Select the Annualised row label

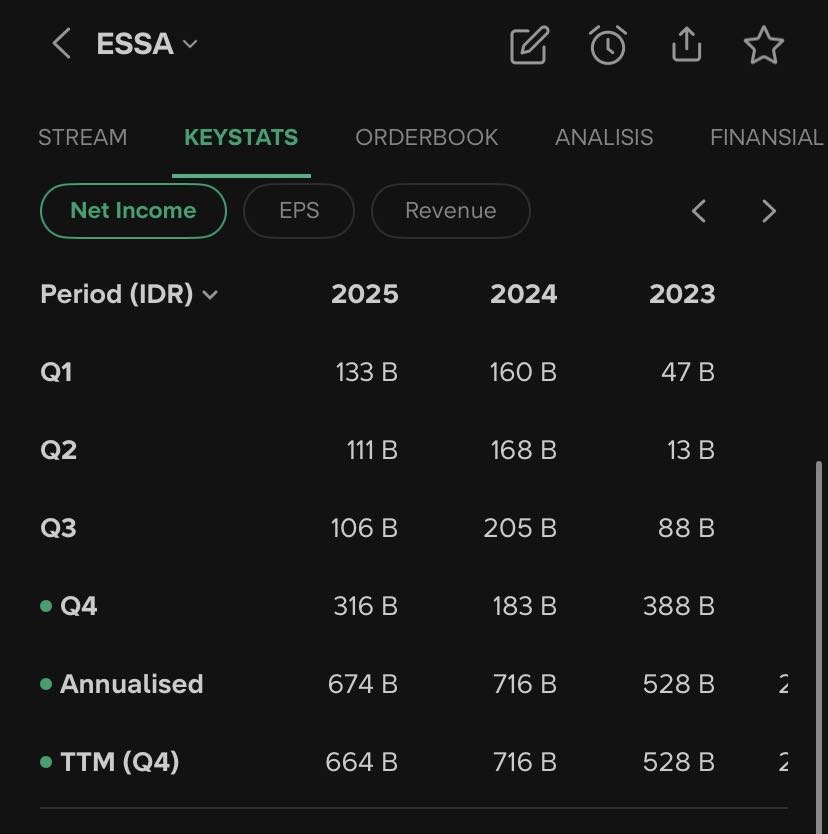pyautogui.click(x=131, y=684)
